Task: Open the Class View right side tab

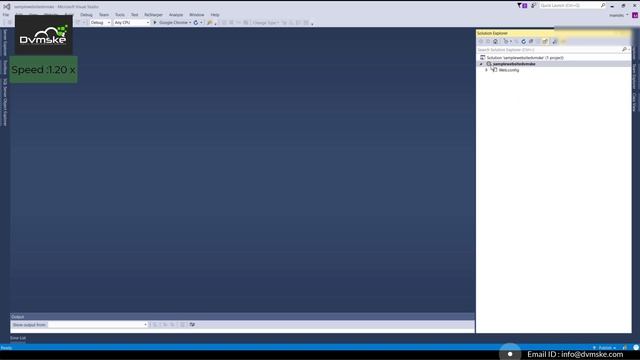Action: tap(634, 102)
